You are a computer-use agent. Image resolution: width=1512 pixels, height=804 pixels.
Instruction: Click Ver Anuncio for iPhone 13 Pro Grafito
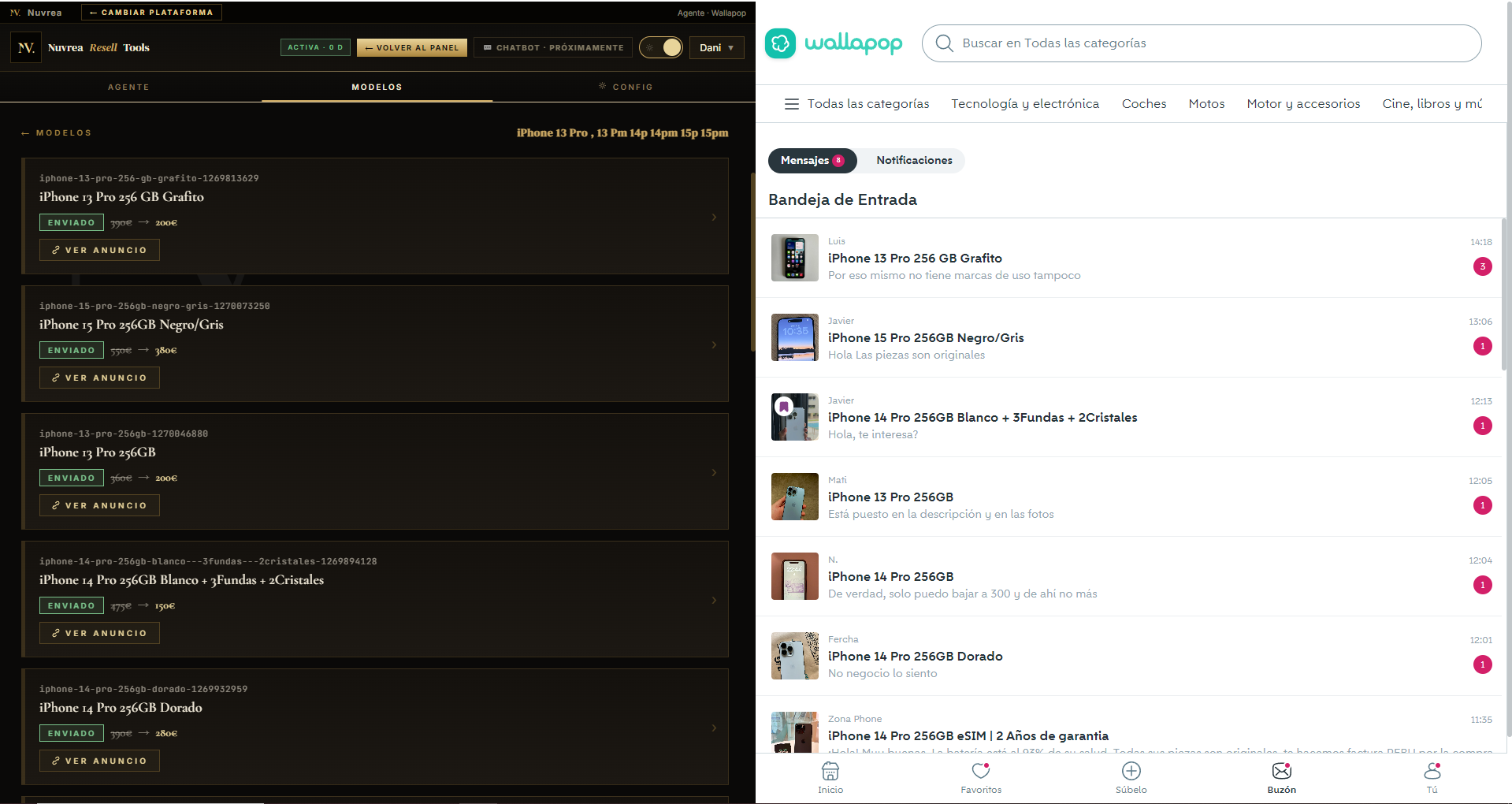pos(99,250)
